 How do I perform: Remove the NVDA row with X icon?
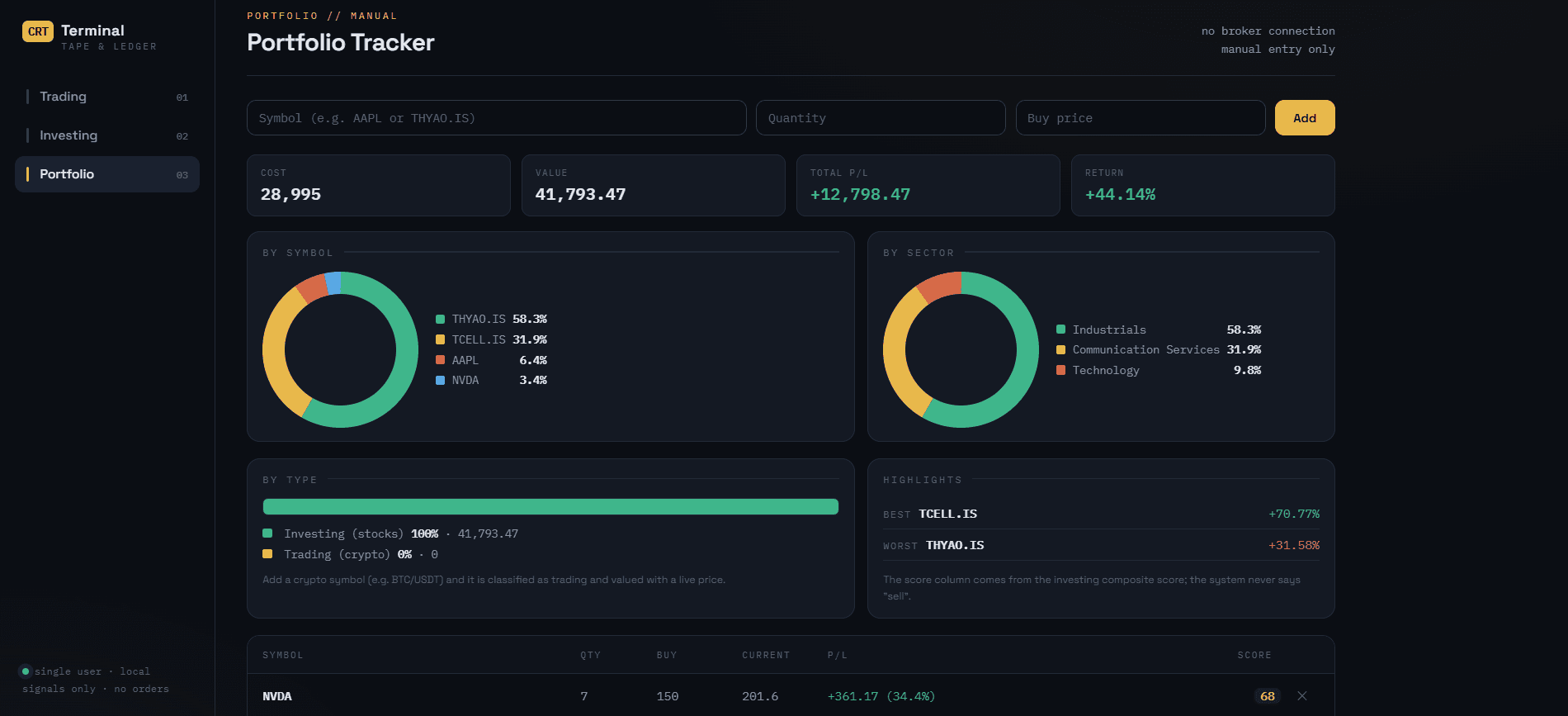[1301, 696]
